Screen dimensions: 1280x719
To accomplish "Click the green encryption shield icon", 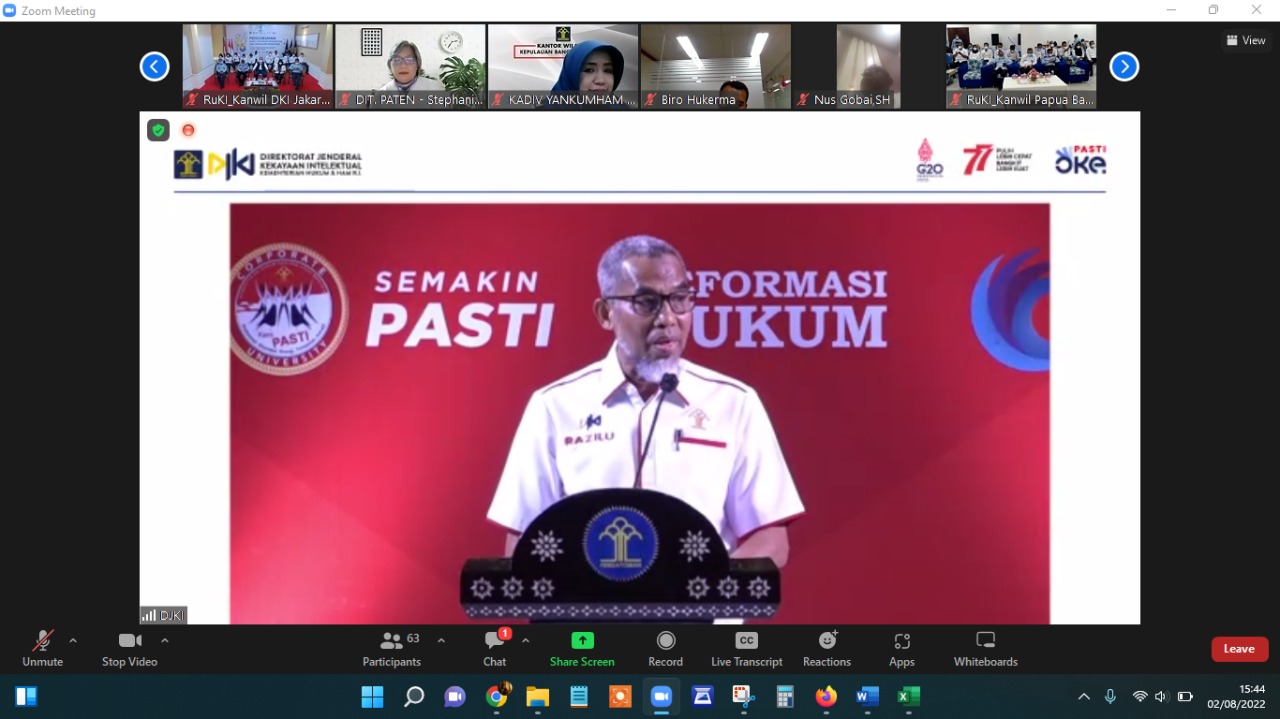I will [158, 130].
